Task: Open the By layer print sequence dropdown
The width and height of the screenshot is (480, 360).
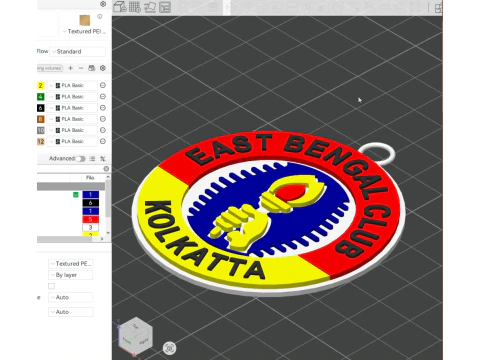Action: [x=71, y=275]
